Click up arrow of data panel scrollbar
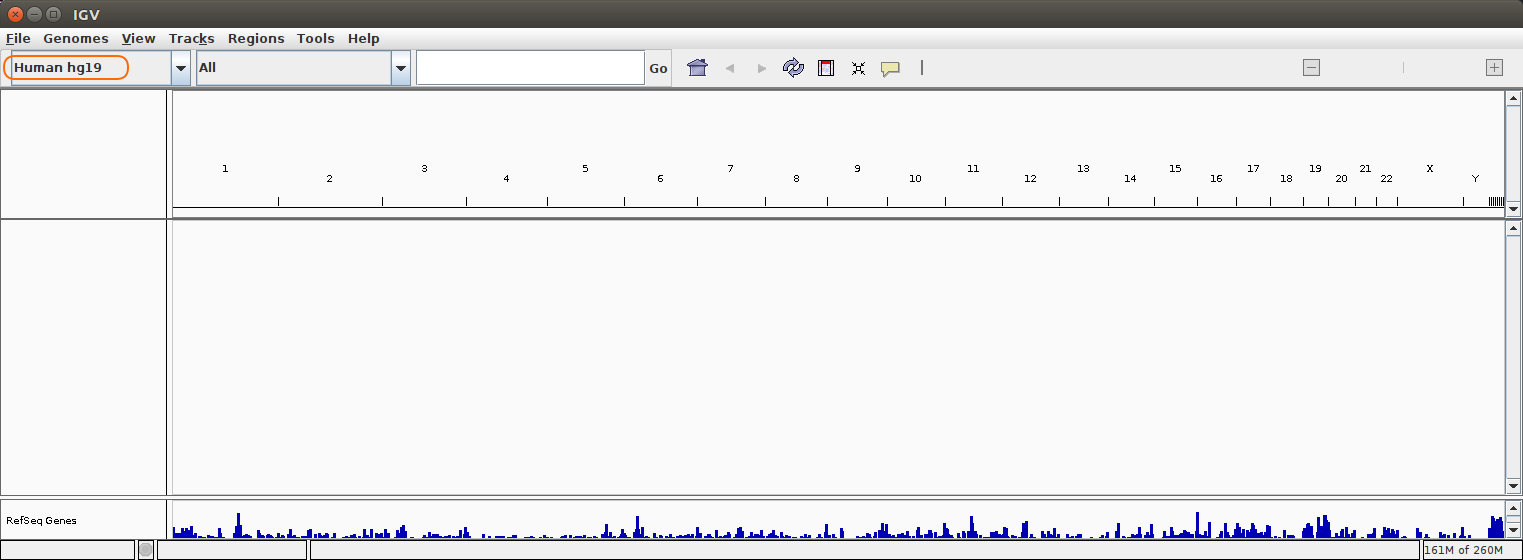 pyautogui.click(x=1513, y=228)
